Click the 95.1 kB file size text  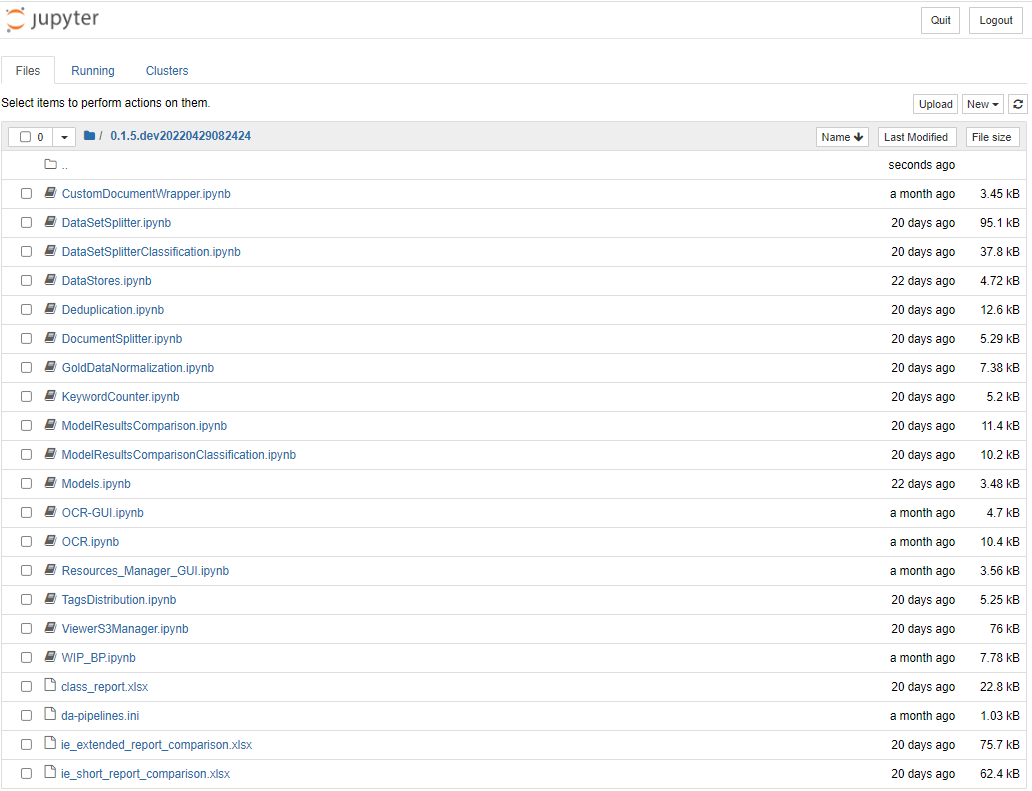click(x=999, y=222)
